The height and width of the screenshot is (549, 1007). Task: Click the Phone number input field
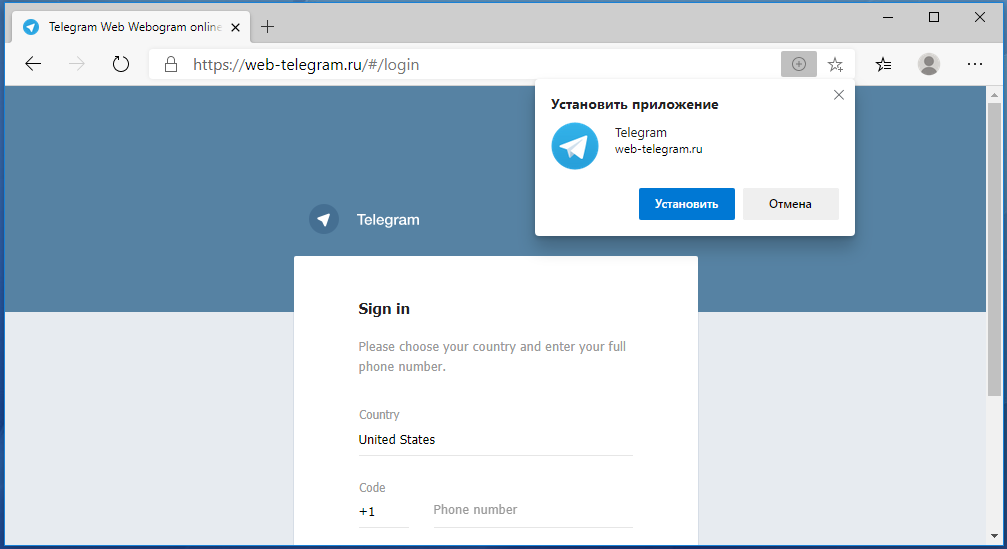tap(533, 510)
